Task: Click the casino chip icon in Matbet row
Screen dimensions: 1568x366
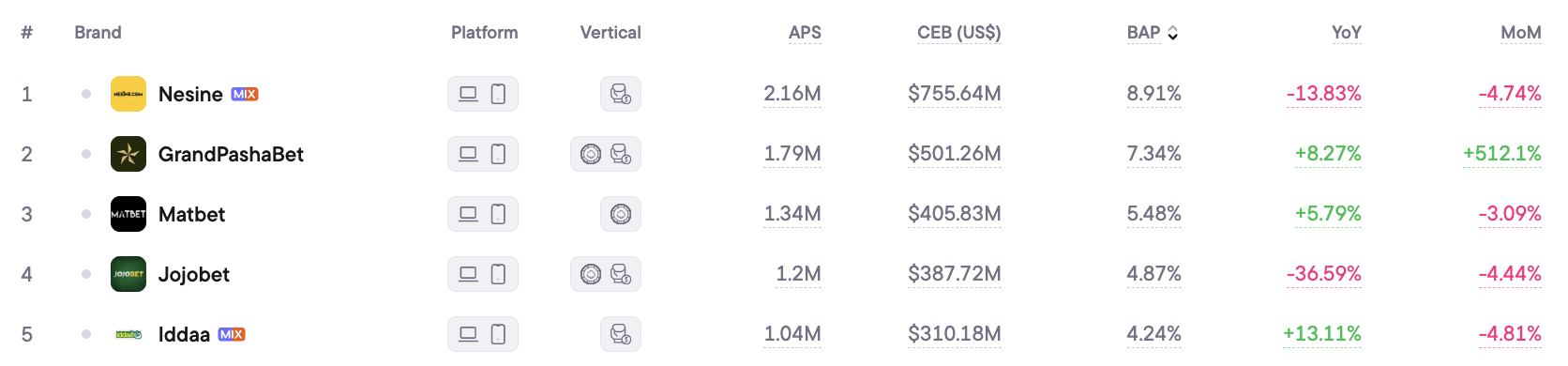Action: [621, 214]
